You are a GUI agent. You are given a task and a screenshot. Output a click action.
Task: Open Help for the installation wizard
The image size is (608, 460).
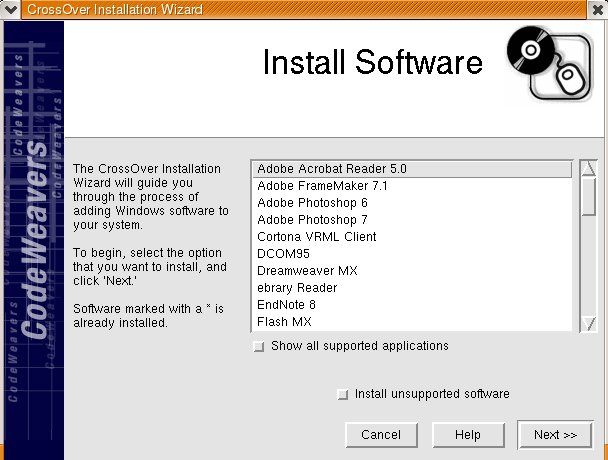(x=467, y=435)
